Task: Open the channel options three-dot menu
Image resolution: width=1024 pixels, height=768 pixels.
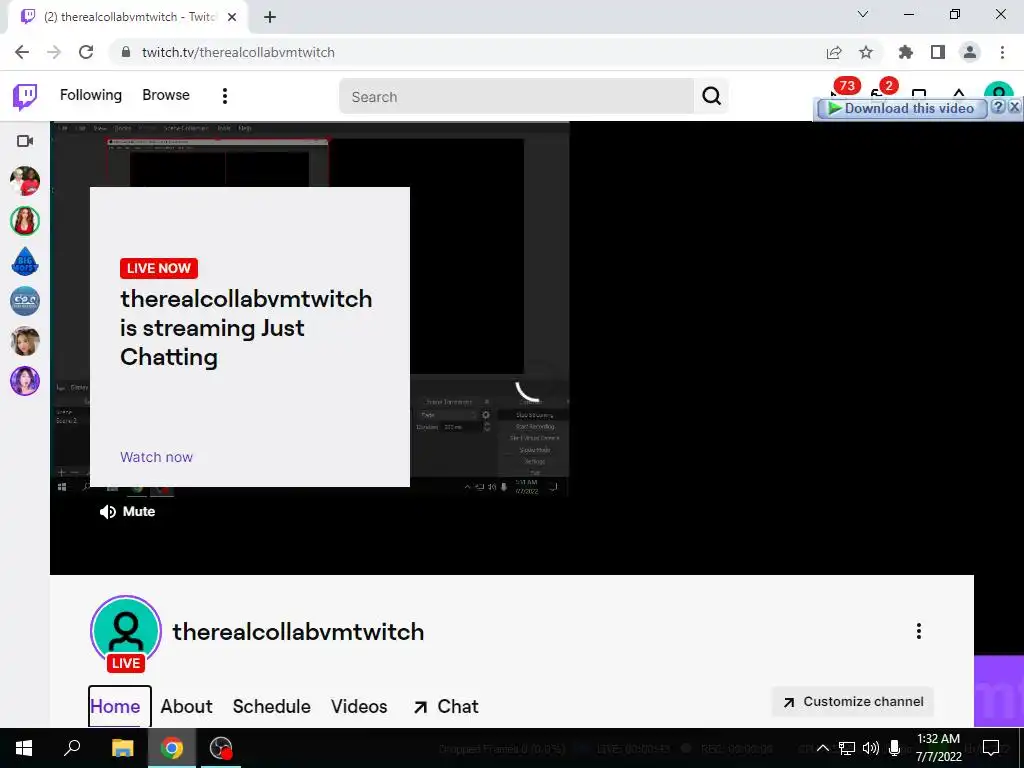Action: tap(918, 631)
